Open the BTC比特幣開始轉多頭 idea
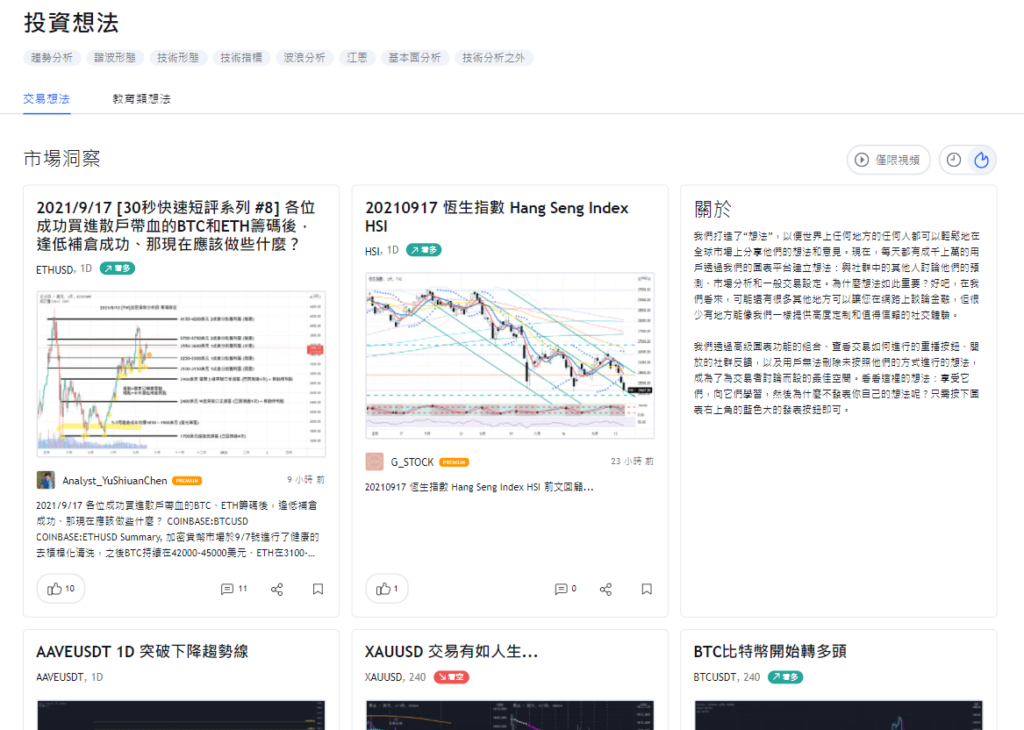 771,652
